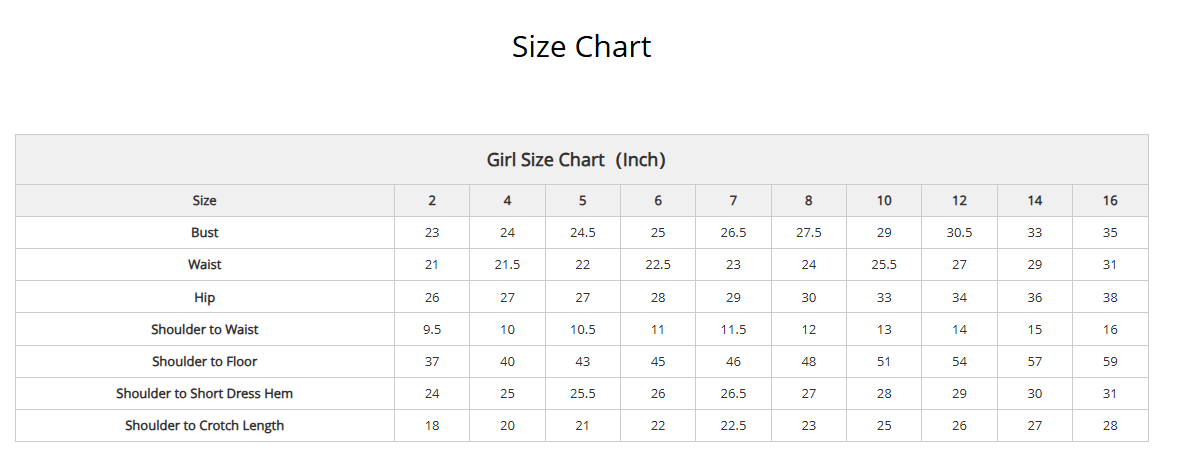Select the Shoulder to Floor row label
The image size is (1178, 469).
click(204, 362)
